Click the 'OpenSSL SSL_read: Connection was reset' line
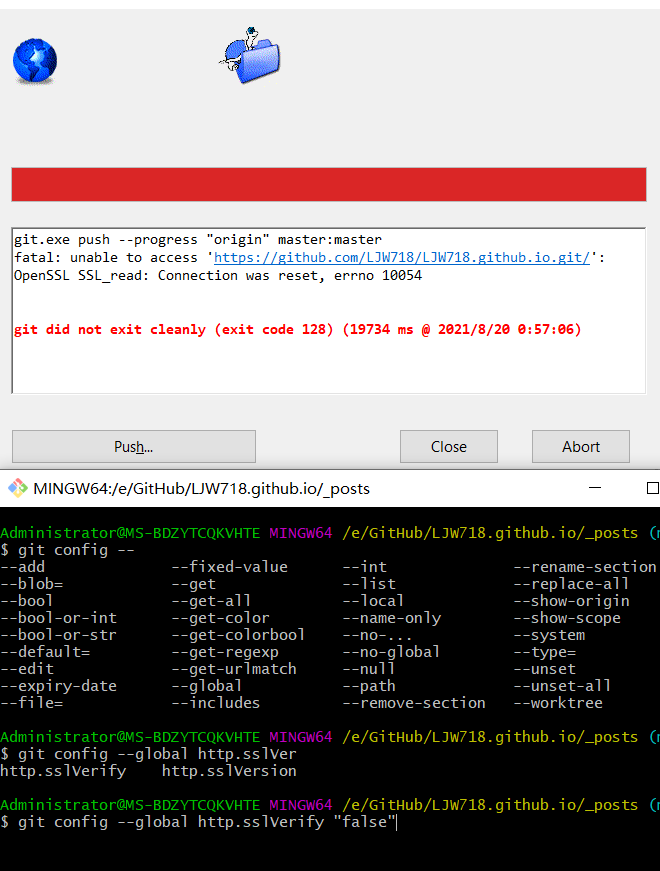 point(218,276)
